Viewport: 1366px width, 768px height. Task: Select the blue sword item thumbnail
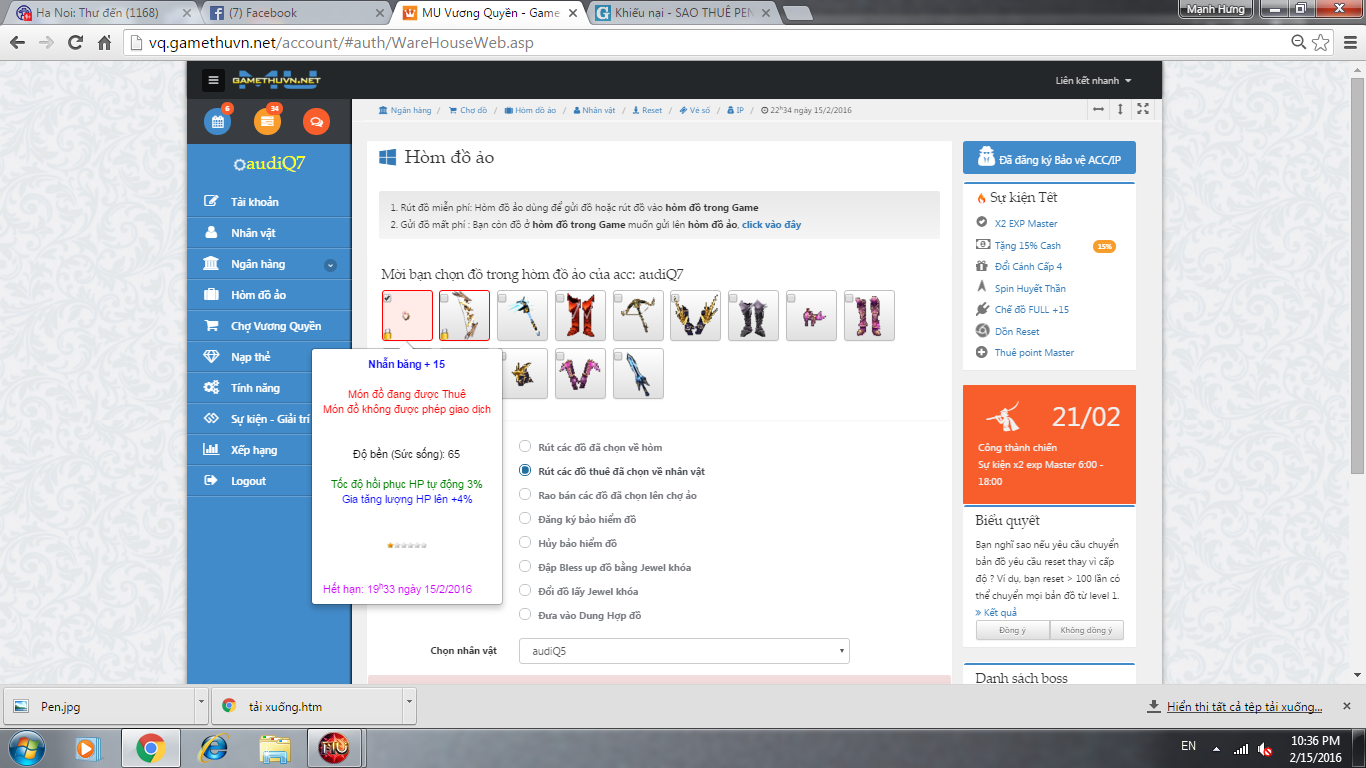click(x=639, y=374)
